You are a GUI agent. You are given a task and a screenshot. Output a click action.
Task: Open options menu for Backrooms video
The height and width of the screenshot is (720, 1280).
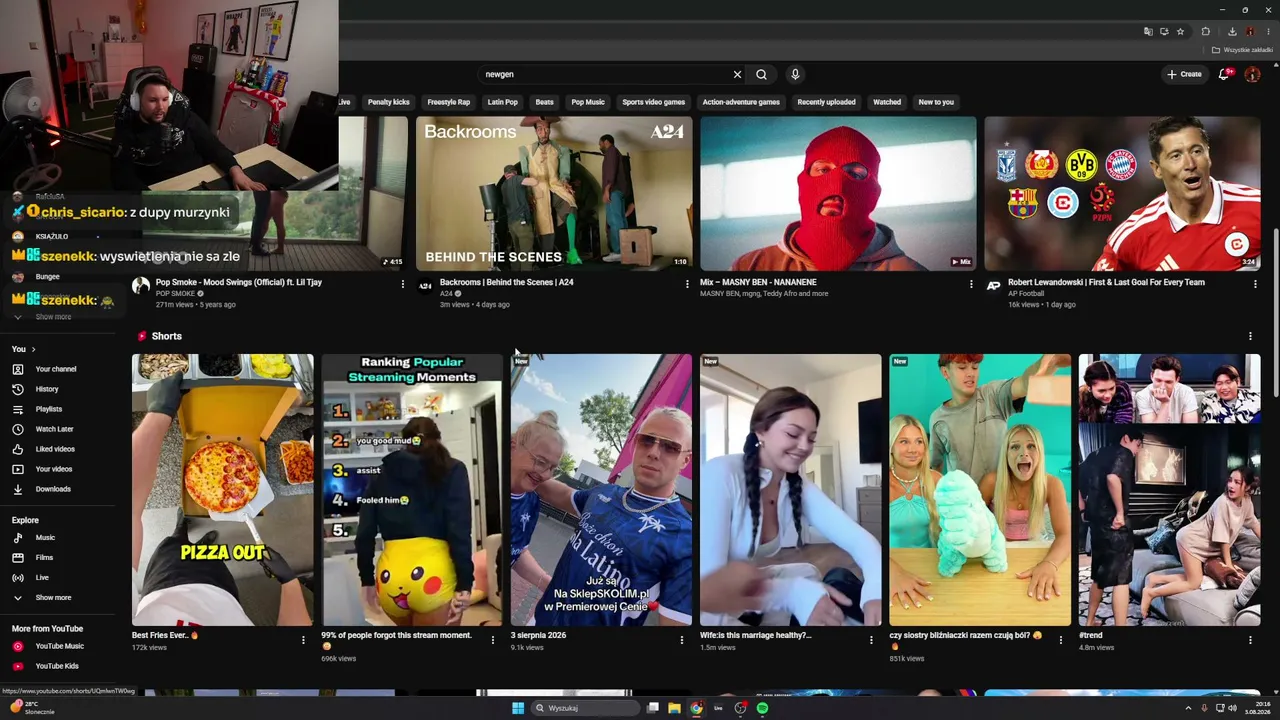pyautogui.click(x=687, y=284)
